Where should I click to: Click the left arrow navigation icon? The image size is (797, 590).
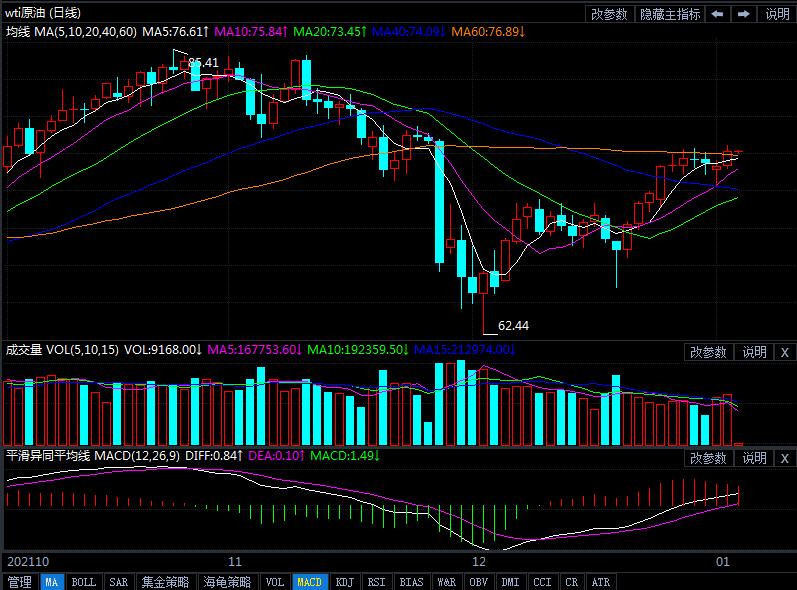point(717,14)
